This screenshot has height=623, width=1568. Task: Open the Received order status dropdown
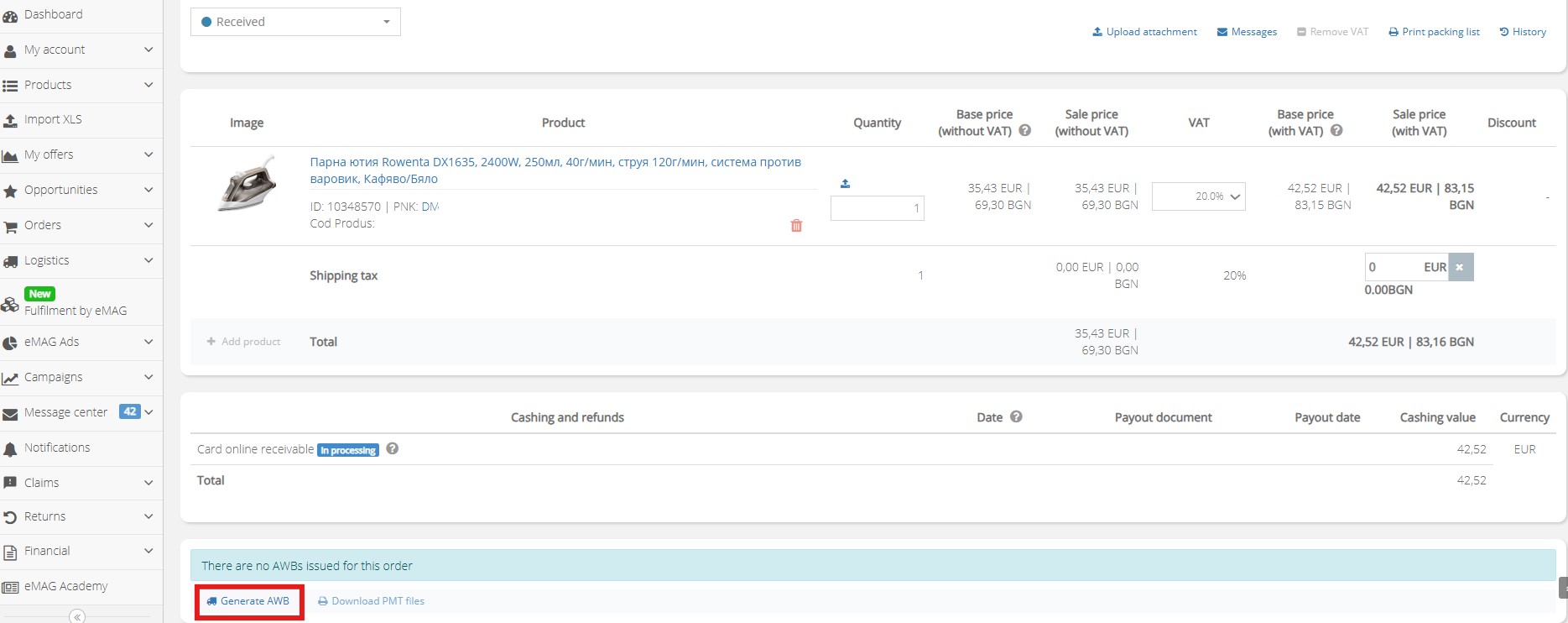(295, 22)
